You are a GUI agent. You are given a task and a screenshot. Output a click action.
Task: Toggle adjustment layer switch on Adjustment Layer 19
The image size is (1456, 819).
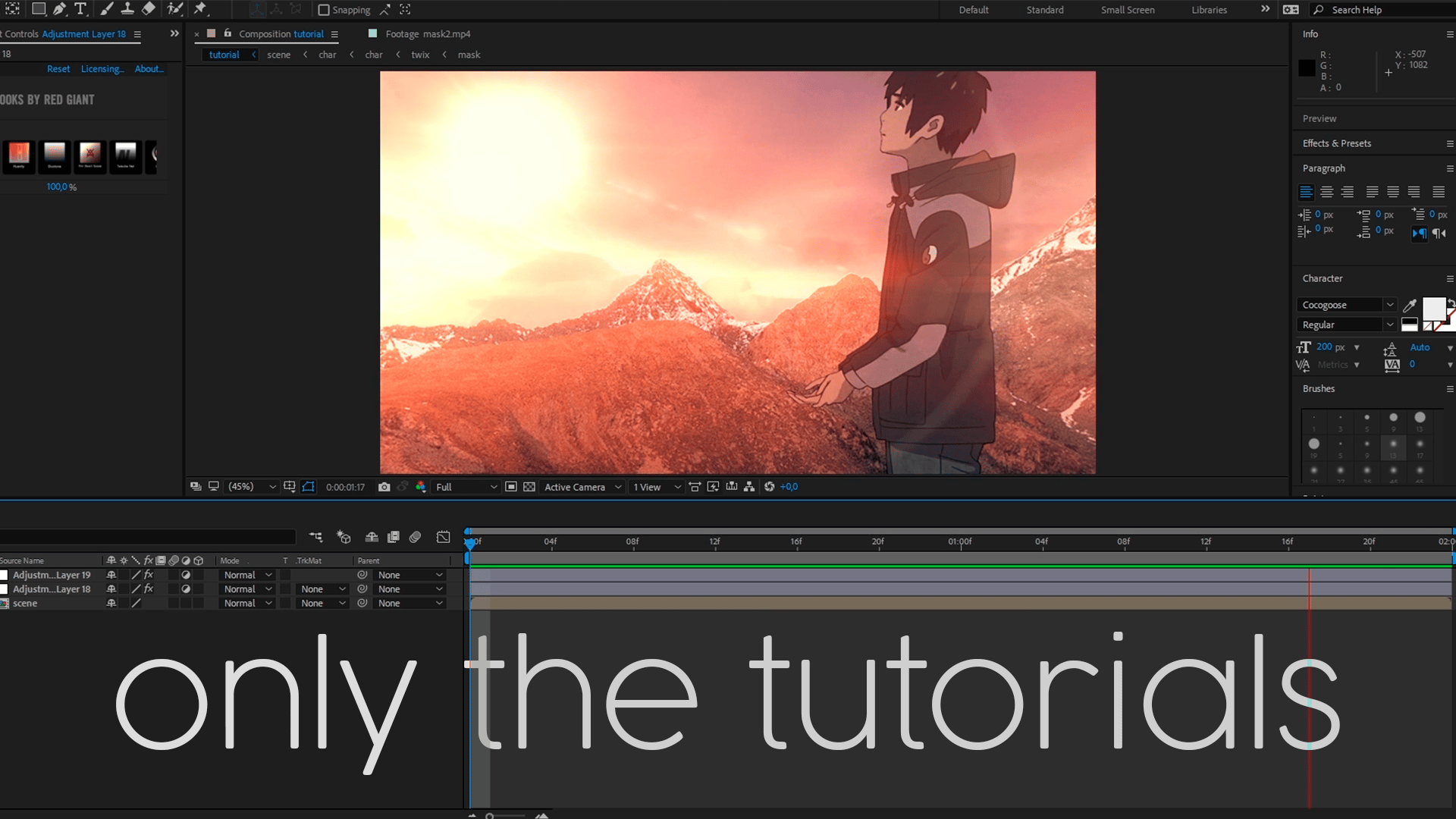[x=186, y=575]
